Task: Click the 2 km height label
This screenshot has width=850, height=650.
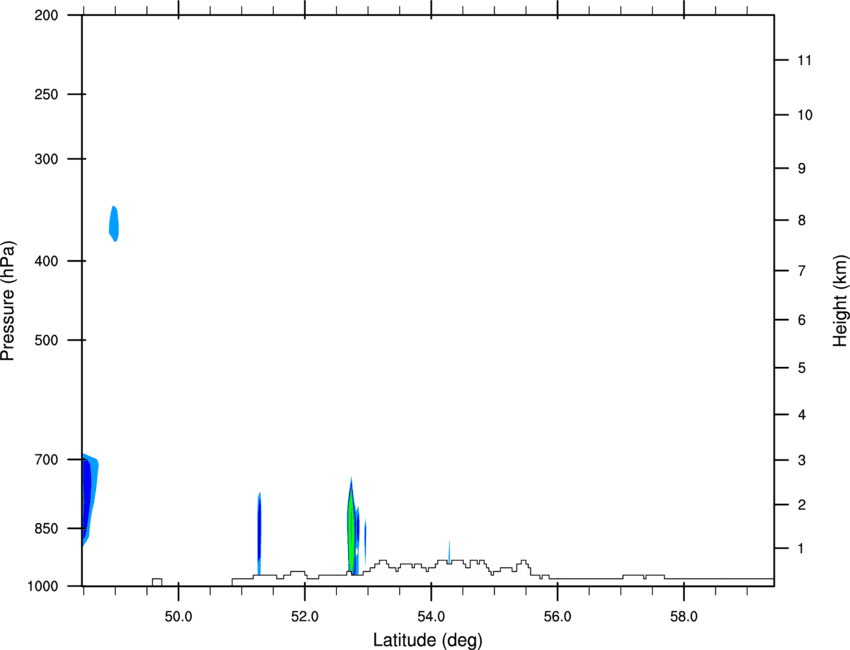Action: point(802,505)
